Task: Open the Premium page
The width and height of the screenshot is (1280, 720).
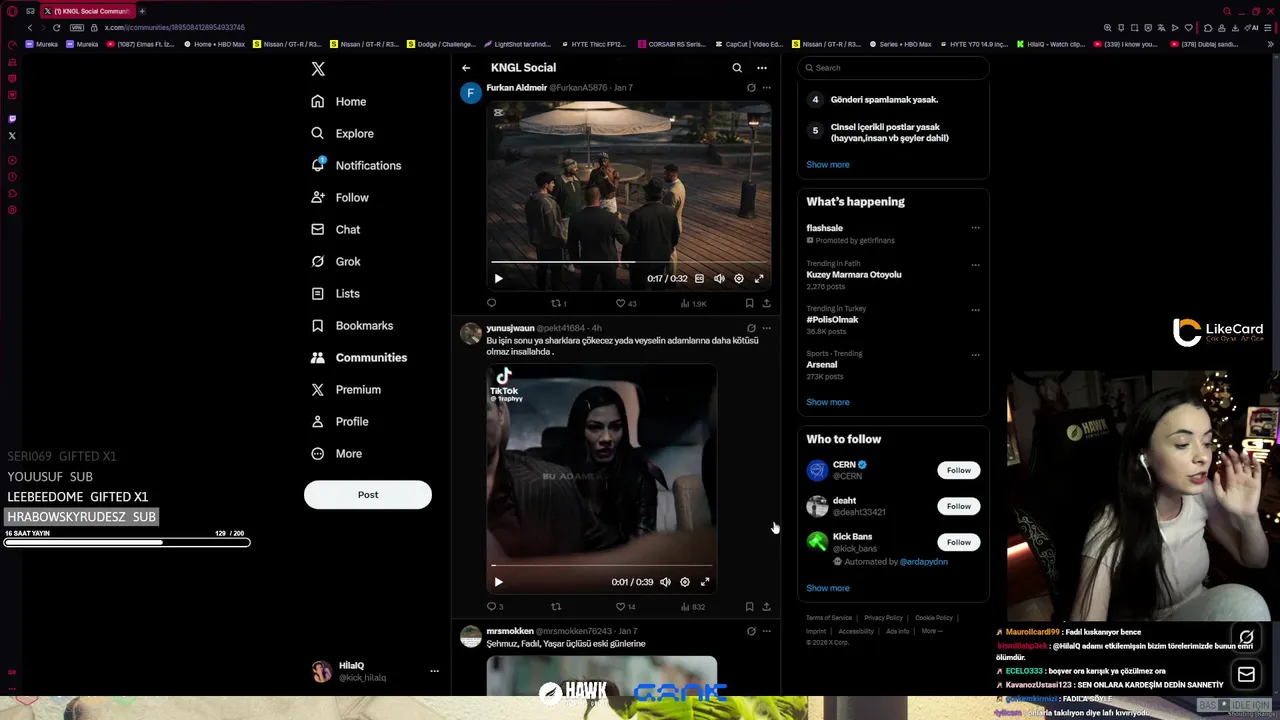Action: pos(345,389)
